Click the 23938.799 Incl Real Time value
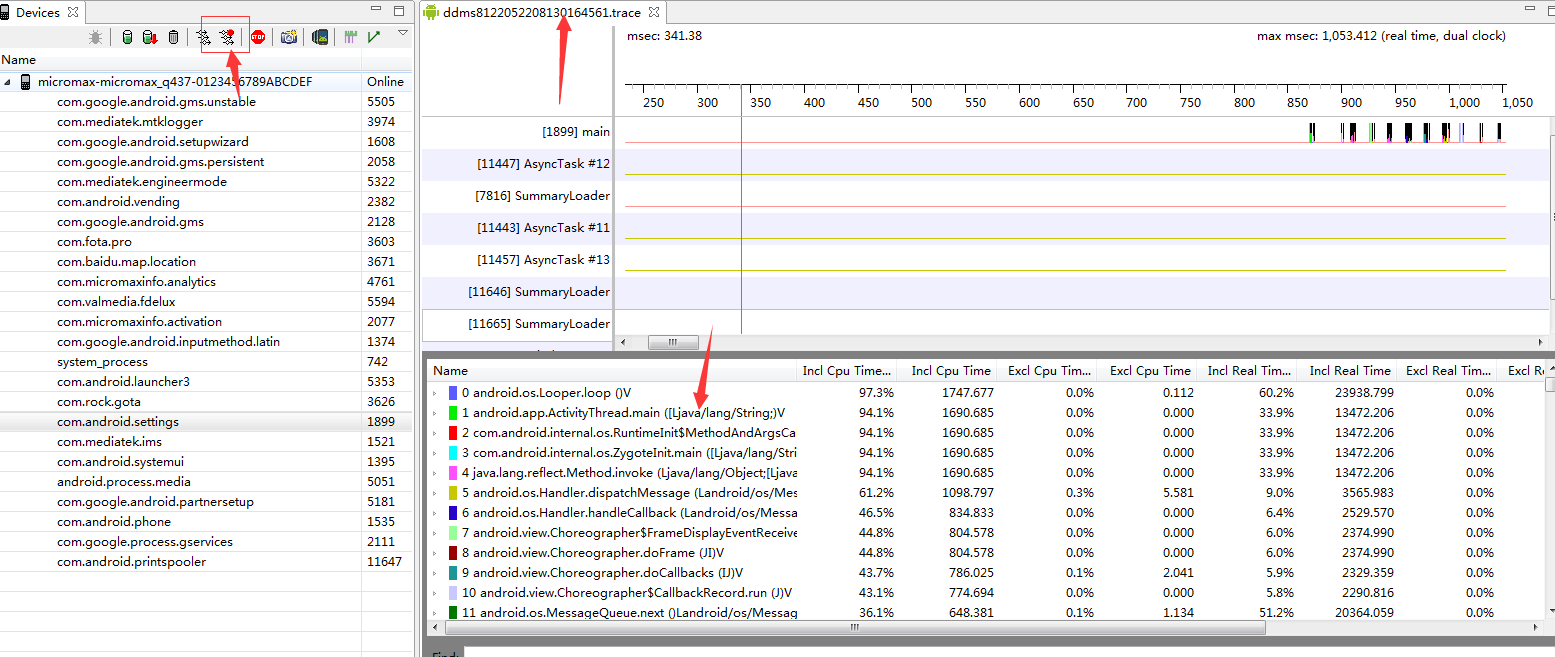Image resolution: width=1555 pixels, height=657 pixels. (1364, 393)
